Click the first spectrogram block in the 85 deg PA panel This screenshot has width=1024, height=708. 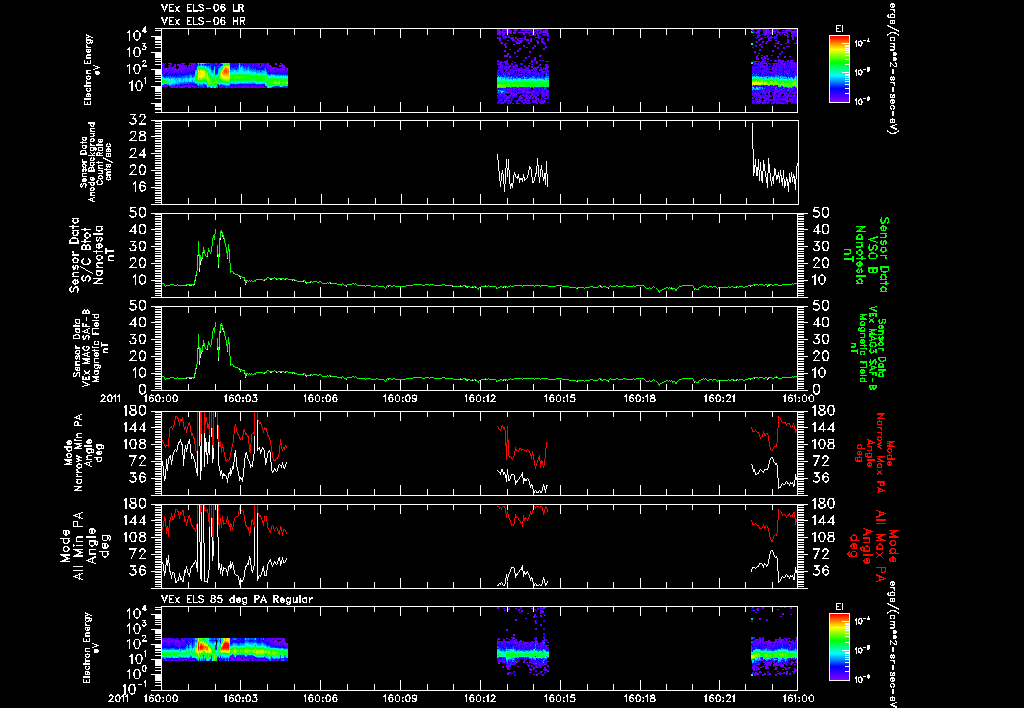(225, 649)
